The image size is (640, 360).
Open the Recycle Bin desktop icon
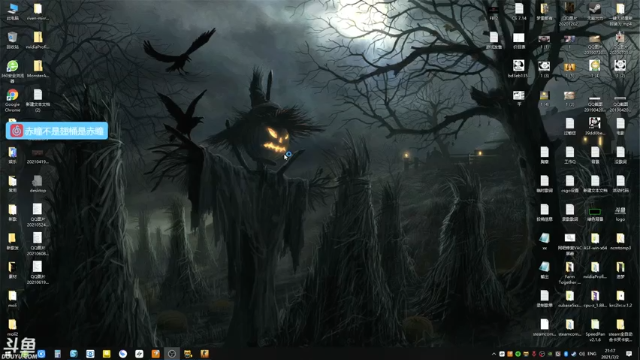coord(13,40)
